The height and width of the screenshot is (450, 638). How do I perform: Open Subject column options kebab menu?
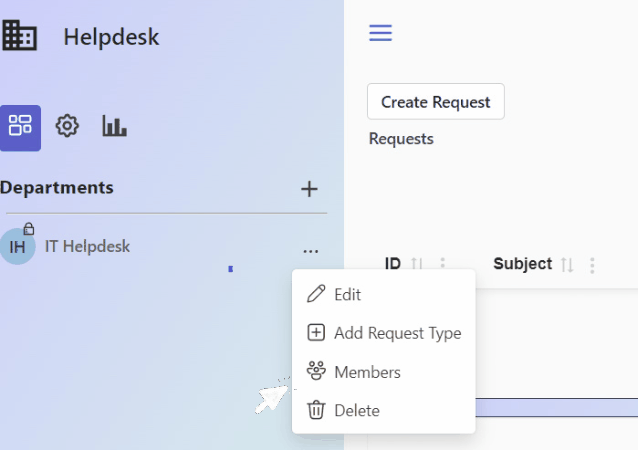click(x=592, y=265)
